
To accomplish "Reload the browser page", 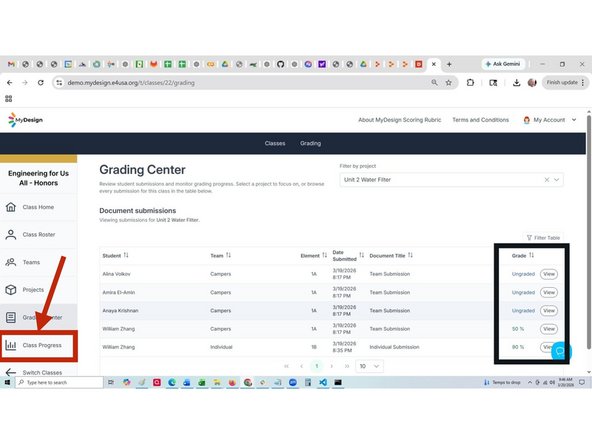I will tap(40, 83).
